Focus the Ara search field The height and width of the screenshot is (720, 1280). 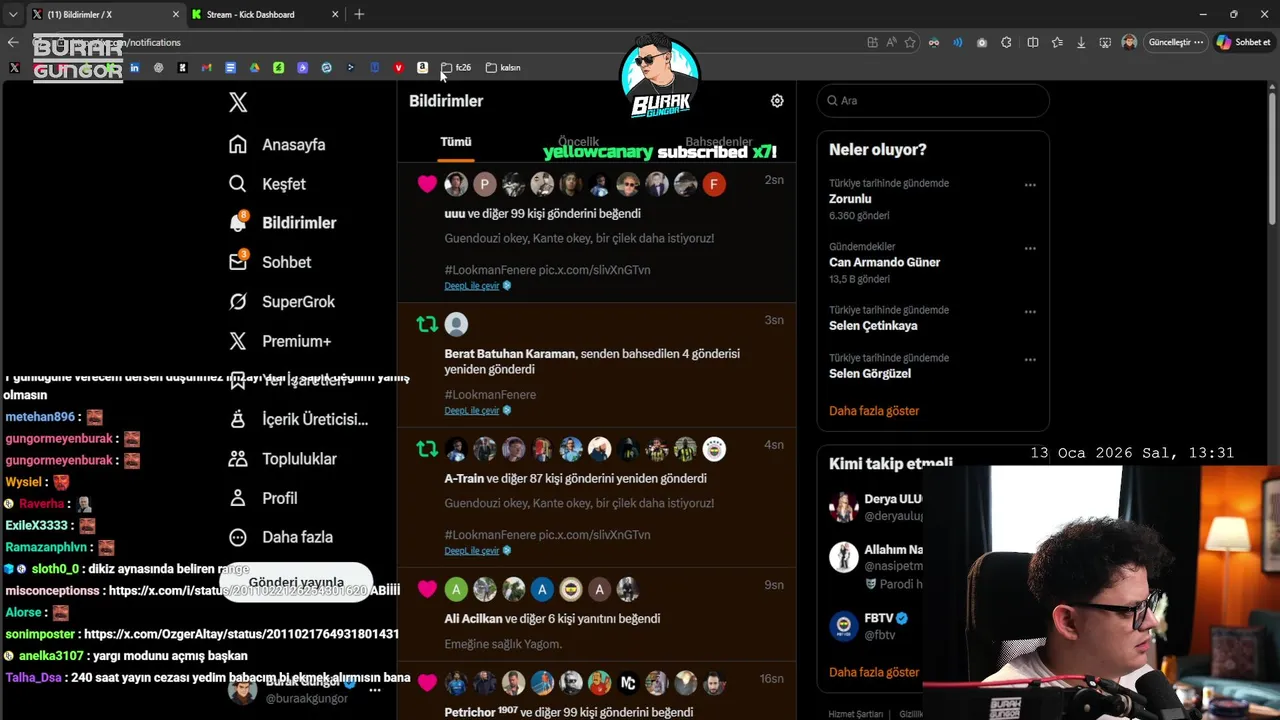pos(933,100)
